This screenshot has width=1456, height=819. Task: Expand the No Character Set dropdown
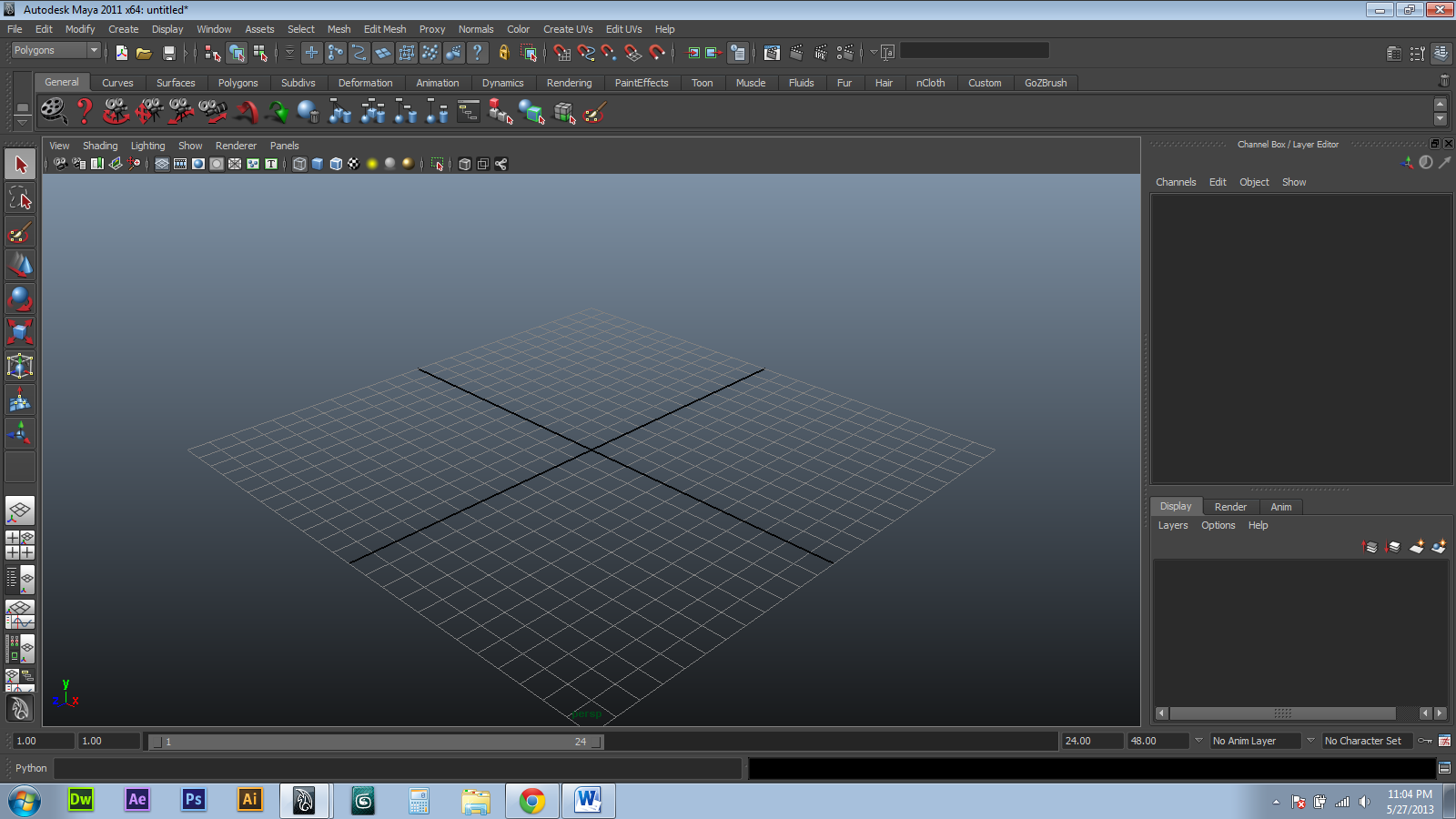1310,741
